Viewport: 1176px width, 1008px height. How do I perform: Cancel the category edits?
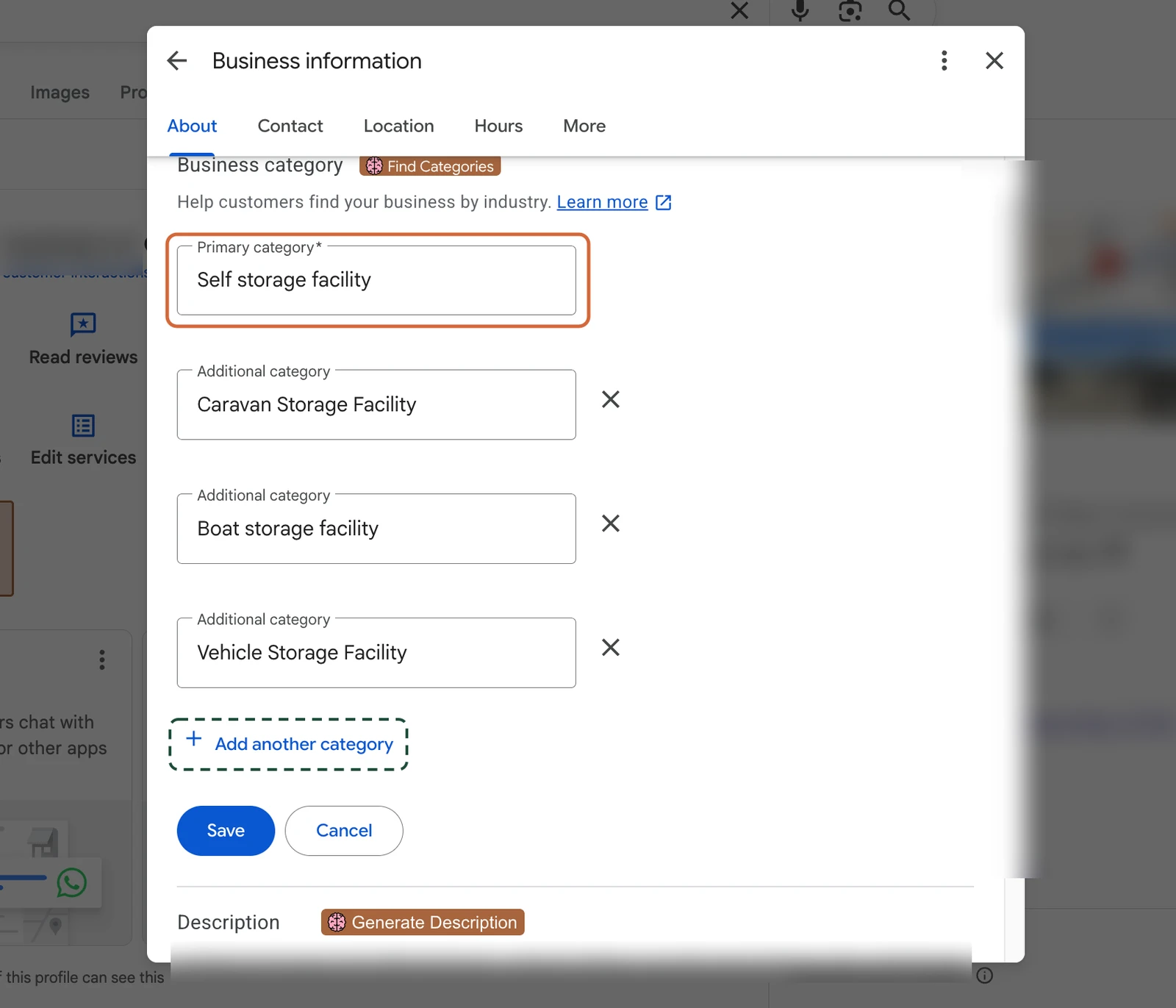(x=344, y=831)
